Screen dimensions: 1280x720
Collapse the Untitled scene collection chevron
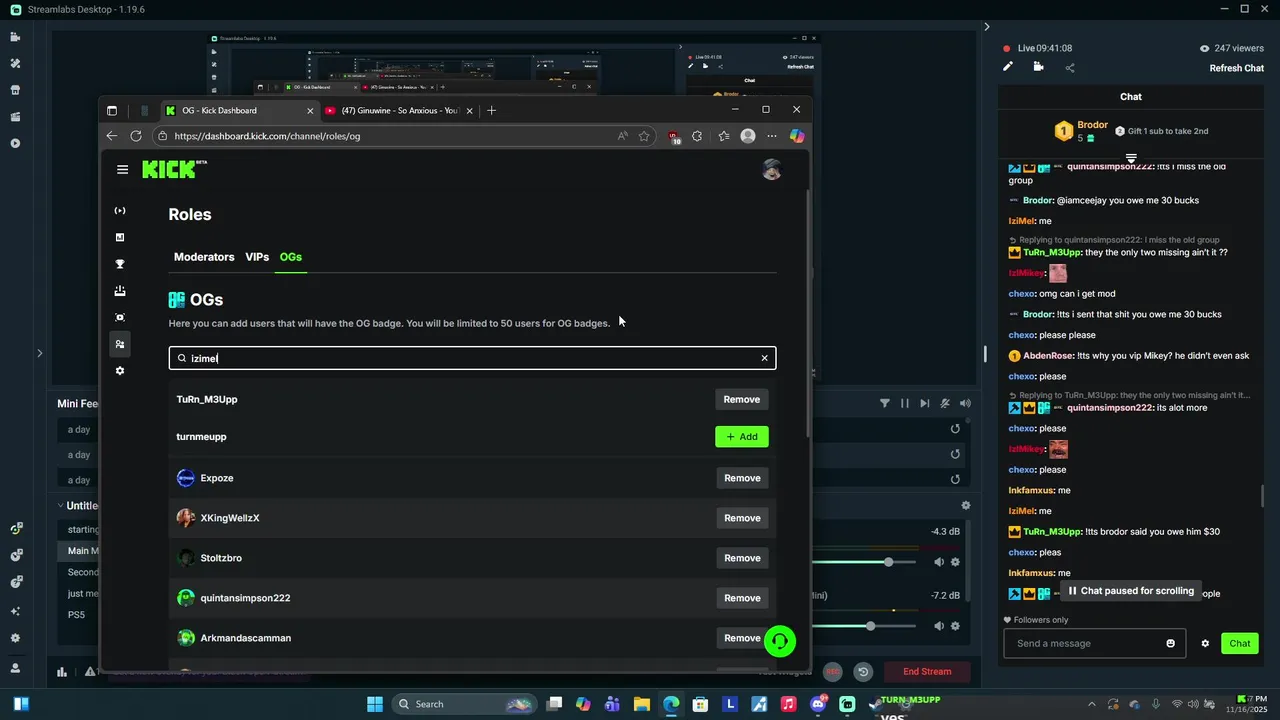click(60, 506)
